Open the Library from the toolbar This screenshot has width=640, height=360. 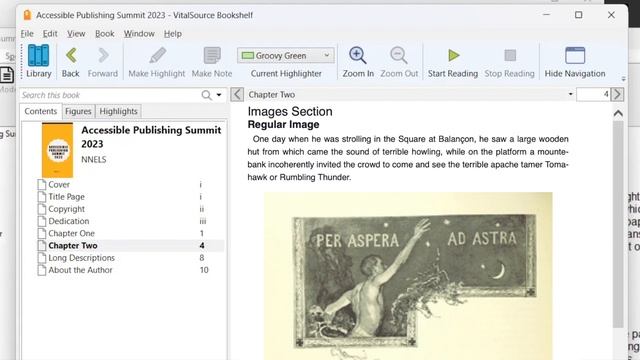point(39,61)
